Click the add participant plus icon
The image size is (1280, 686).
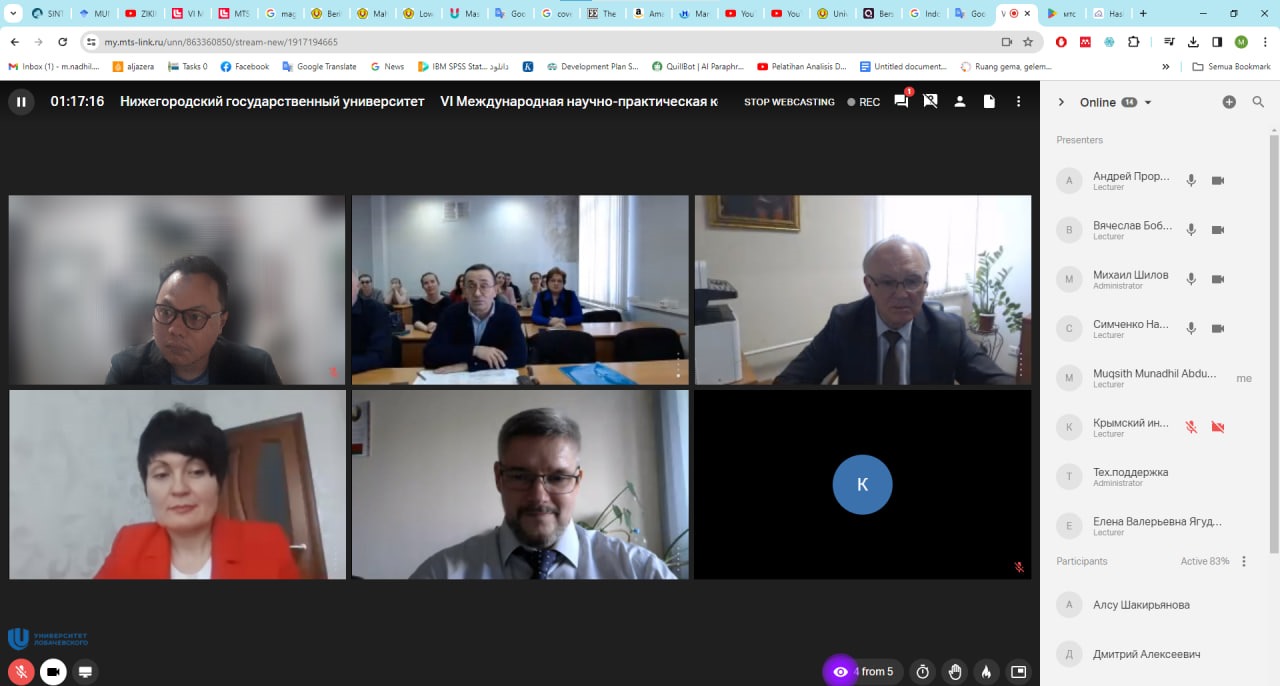1229,102
